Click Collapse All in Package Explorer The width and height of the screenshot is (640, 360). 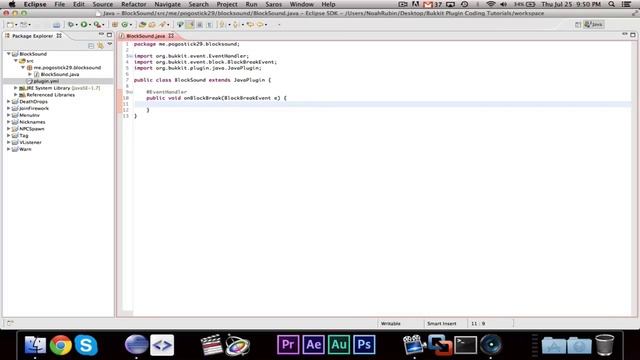[x=91, y=46]
